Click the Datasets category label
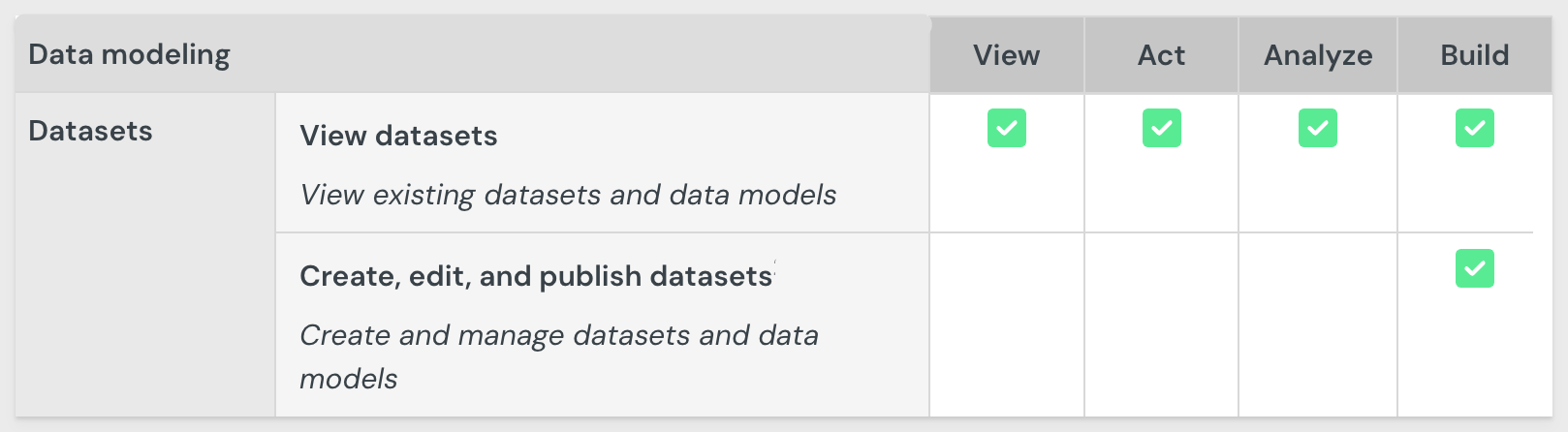The width and height of the screenshot is (1568, 432). pos(90,131)
